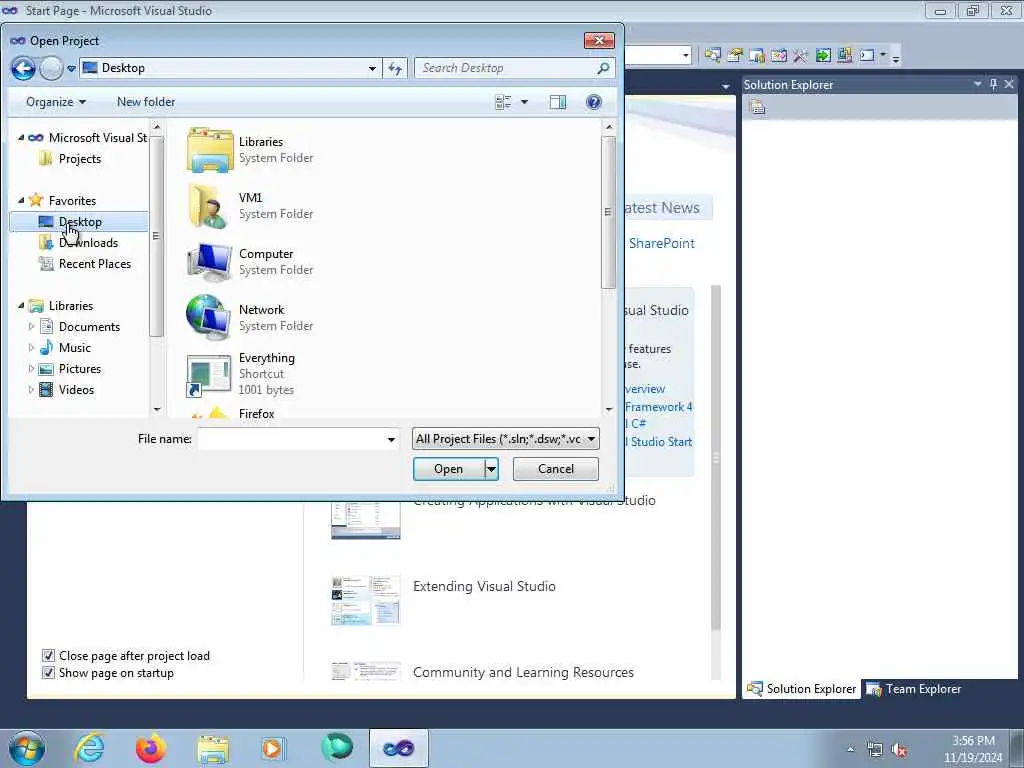This screenshot has height=768, width=1024.
Task: Click the Cancel button
Action: (x=556, y=469)
